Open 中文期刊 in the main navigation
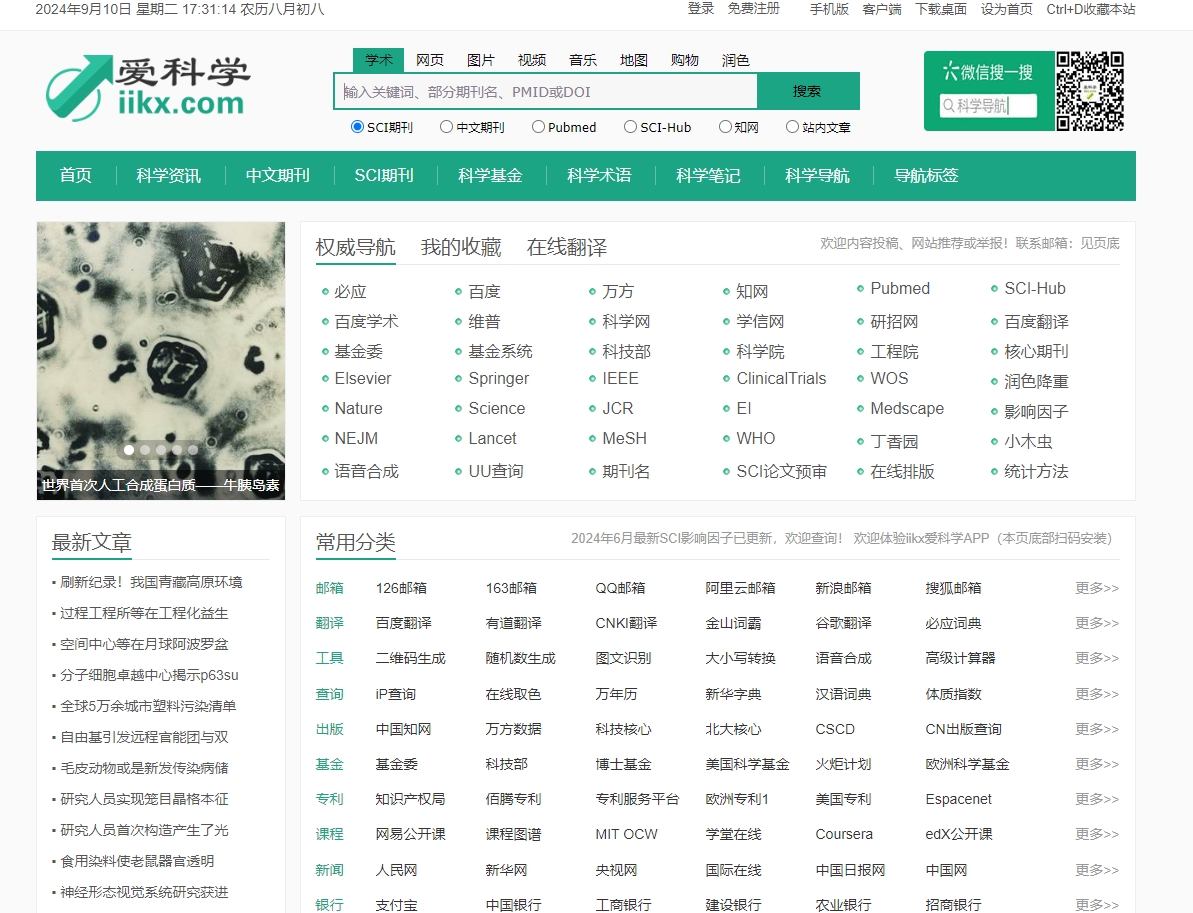 coord(277,176)
